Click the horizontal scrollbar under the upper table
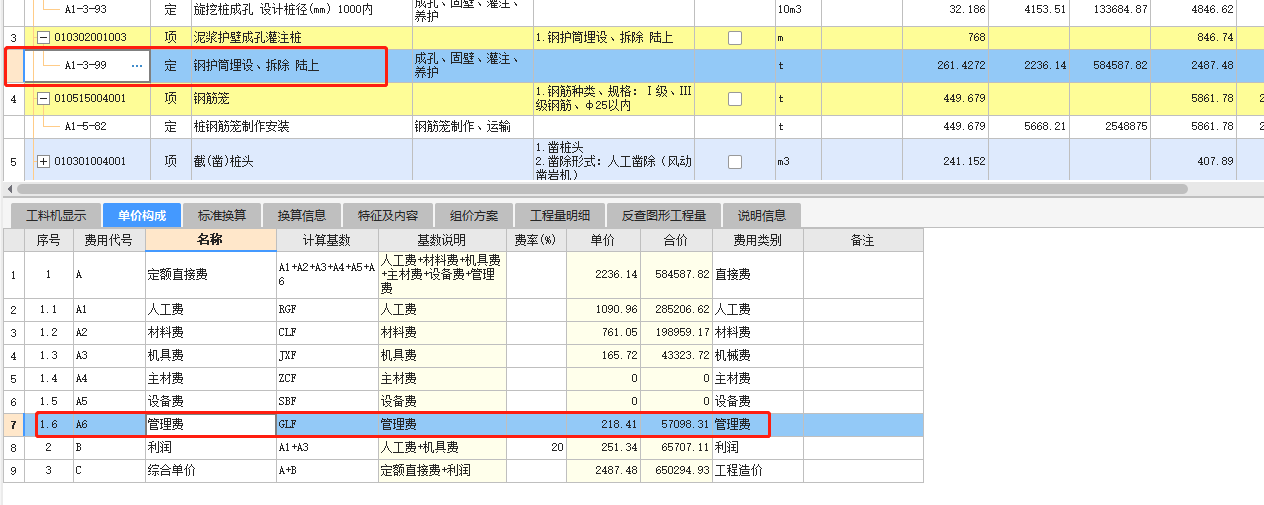Screen dimensions: 1264x505 [x=600, y=188]
